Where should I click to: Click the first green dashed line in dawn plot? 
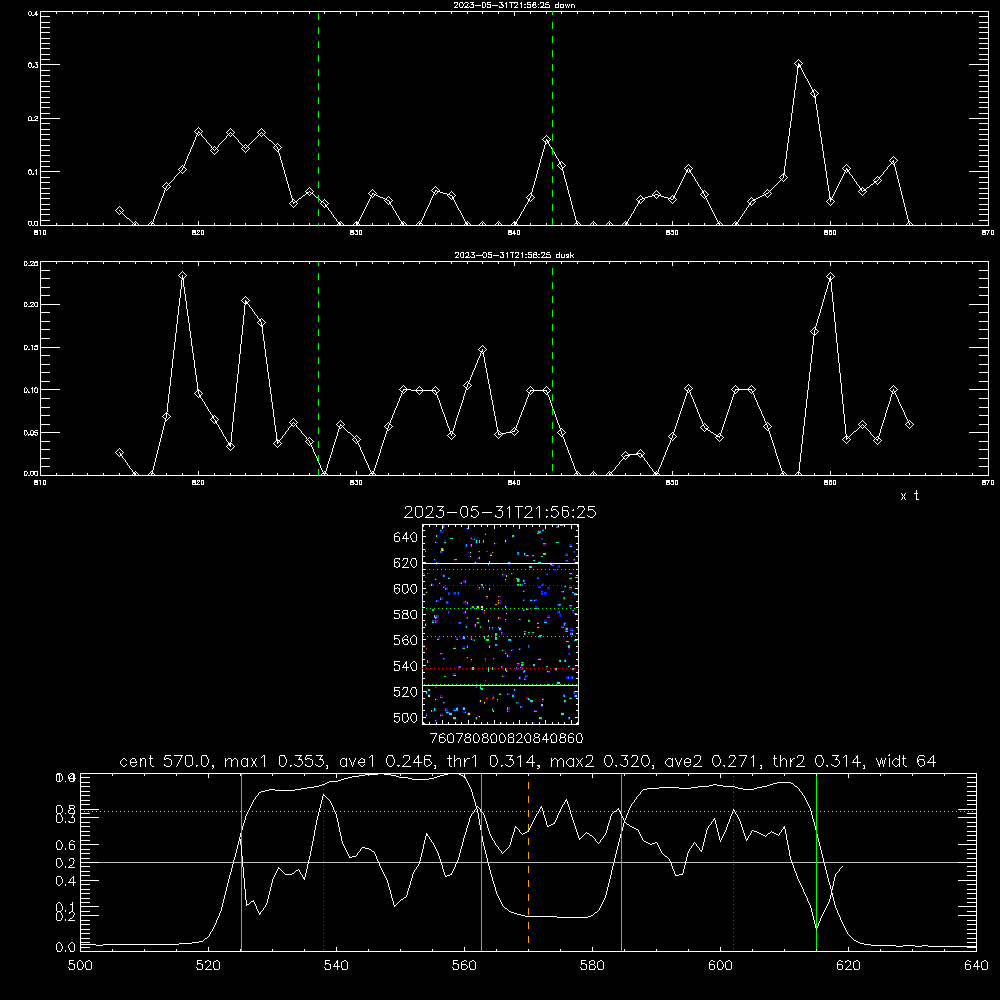[318, 118]
